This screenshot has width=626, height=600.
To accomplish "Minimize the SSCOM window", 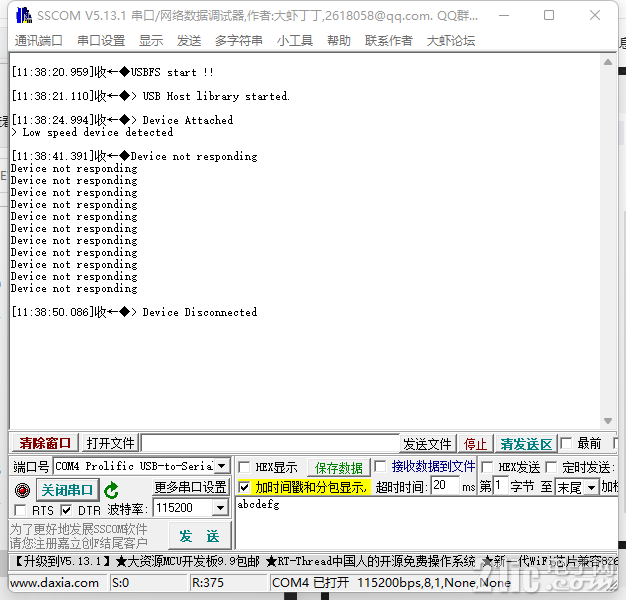I will (504, 16).
